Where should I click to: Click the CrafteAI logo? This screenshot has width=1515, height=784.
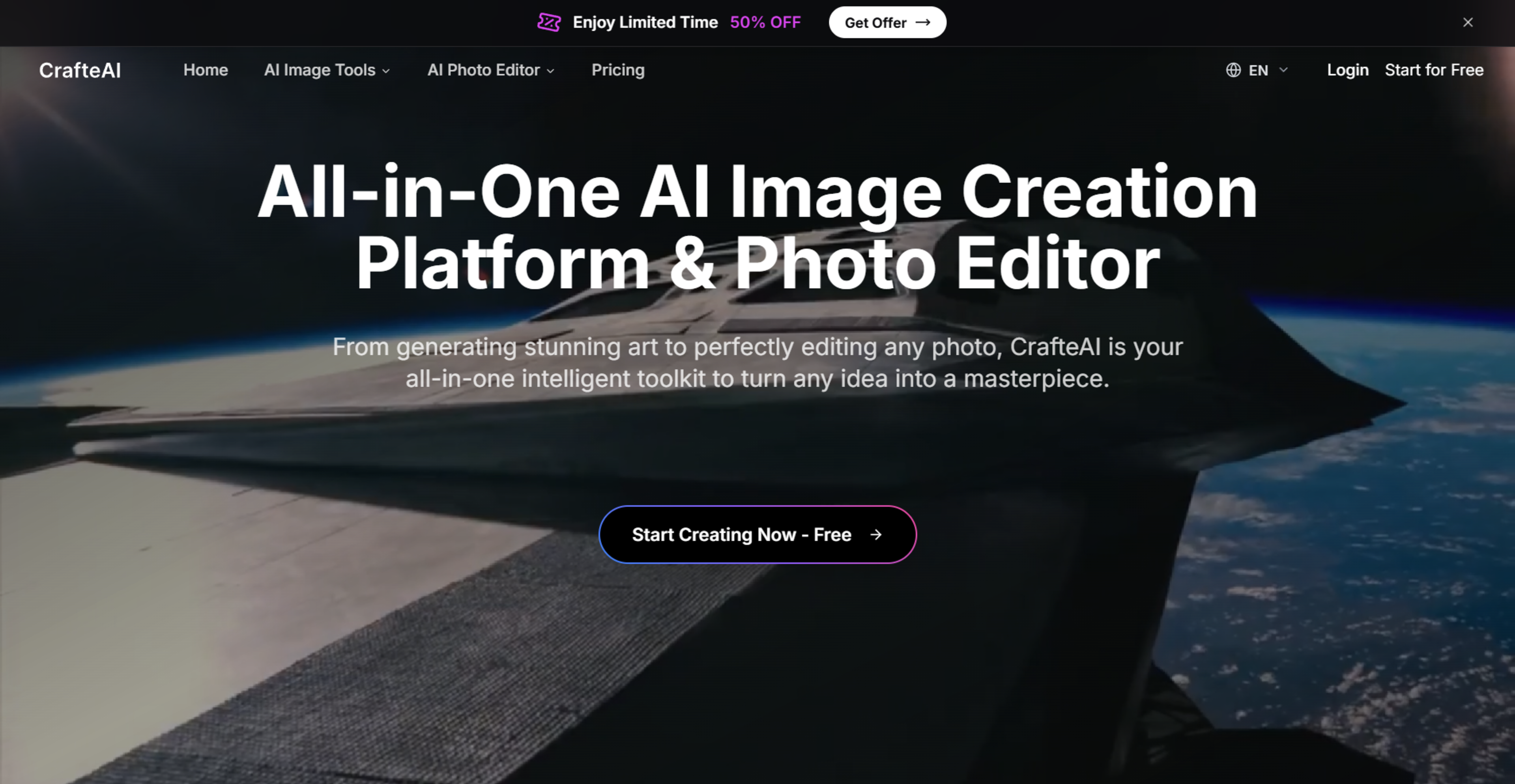point(80,70)
